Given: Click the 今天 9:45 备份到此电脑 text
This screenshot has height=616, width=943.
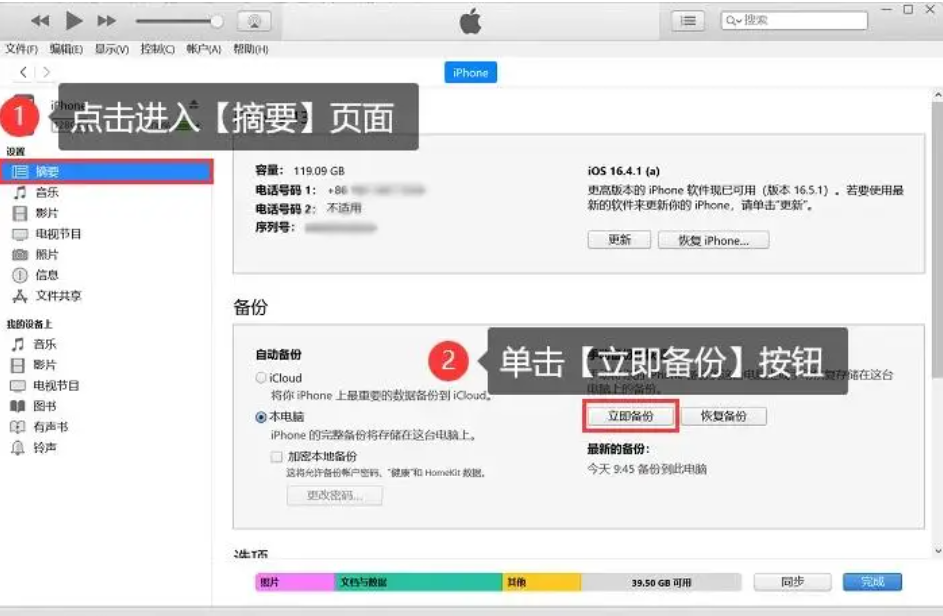Looking at the screenshot, I should pyautogui.click(x=647, y=469).
